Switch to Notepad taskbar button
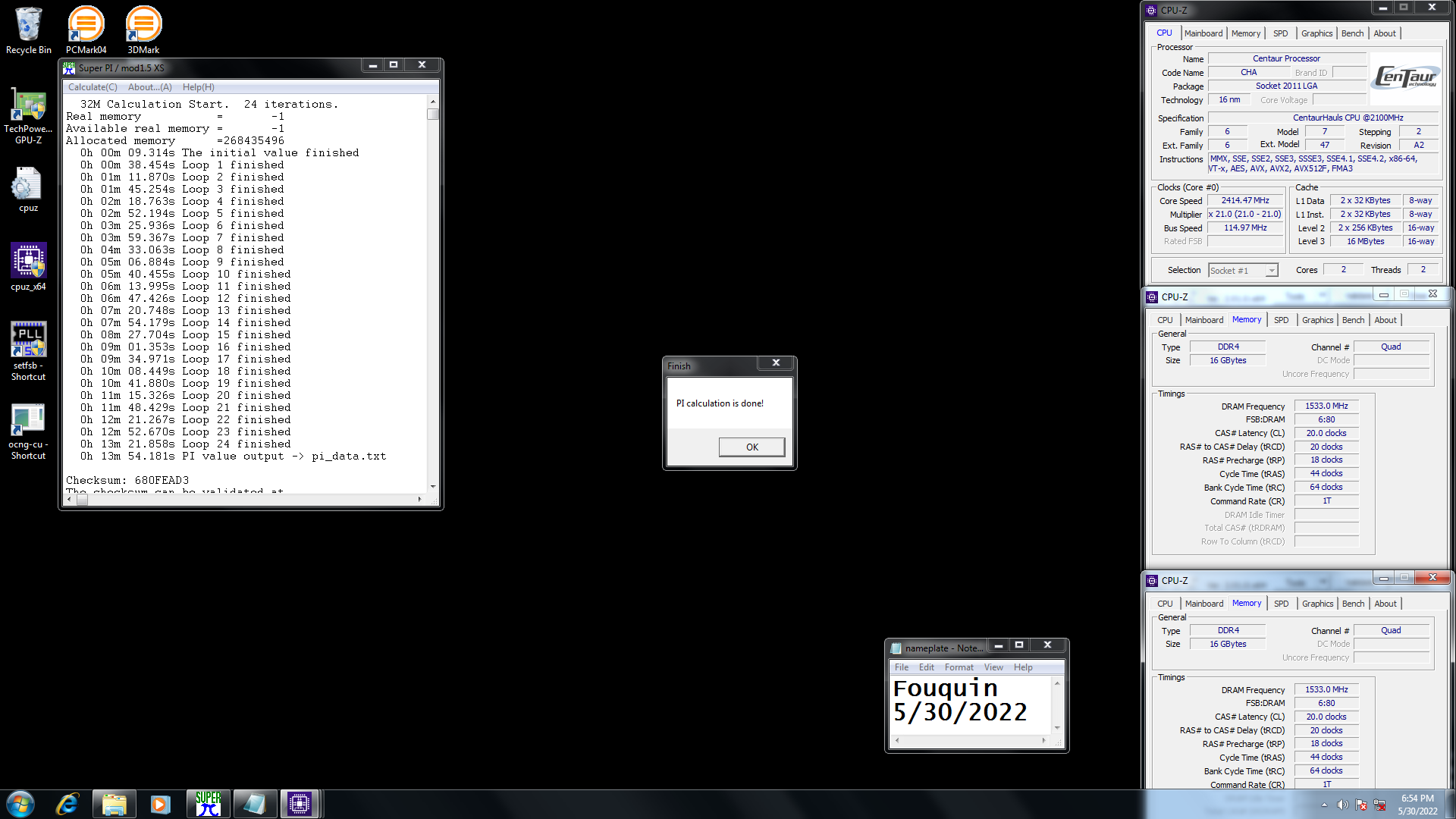Viewport: 1456px width, 819px height. click(x=254, y=804)
